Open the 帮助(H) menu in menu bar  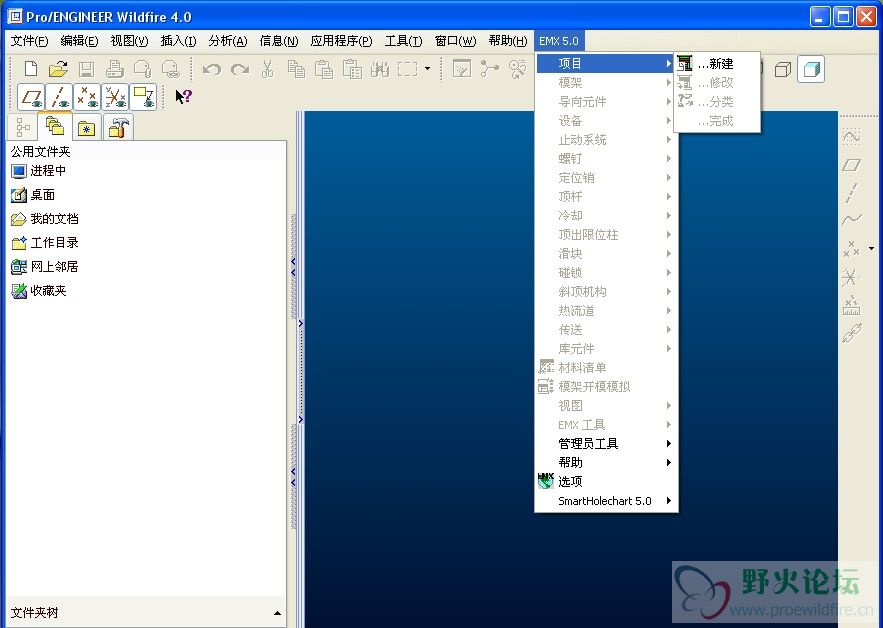pyautogui.click(x=507, y=41)
